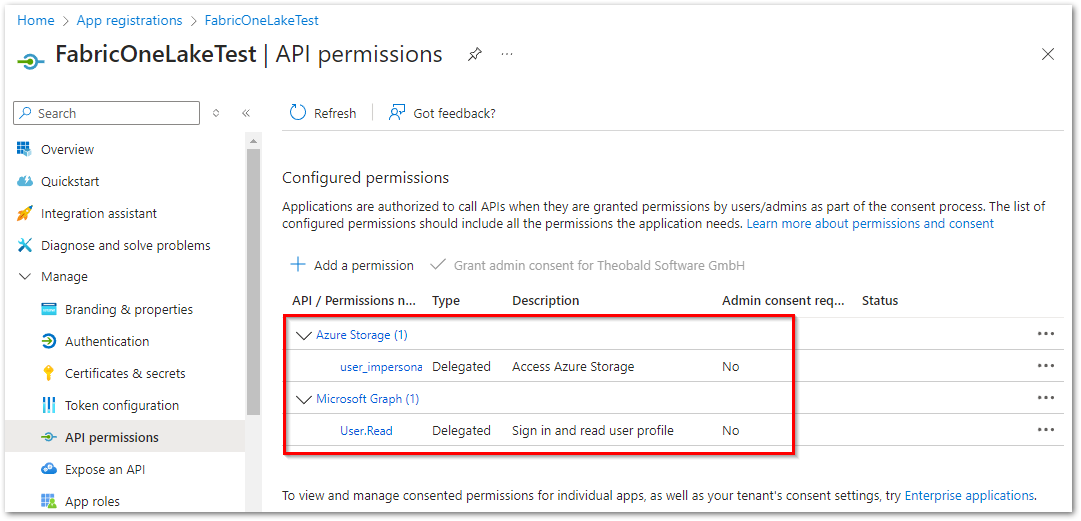Open Certificates & secrets key icon
The image size is (1081, 521).
[48, 374]
